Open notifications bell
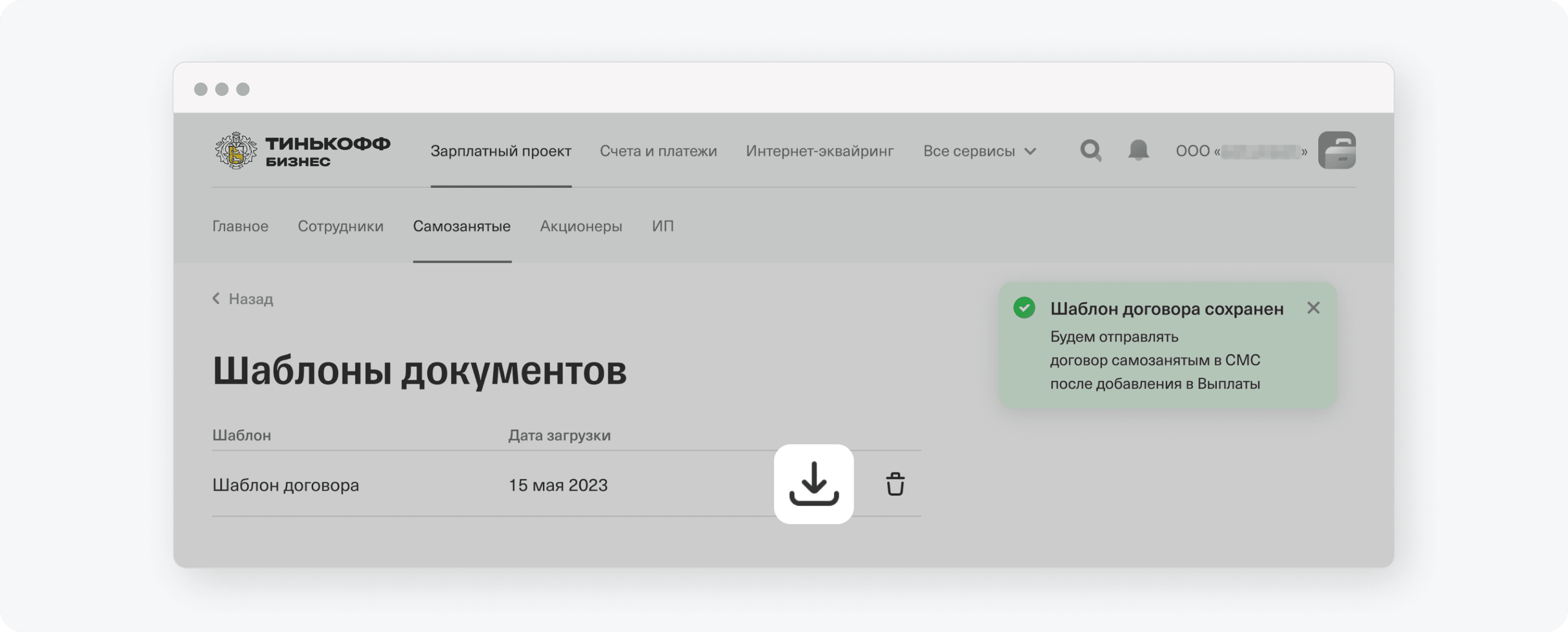1568x632 pixels. 1138,150
